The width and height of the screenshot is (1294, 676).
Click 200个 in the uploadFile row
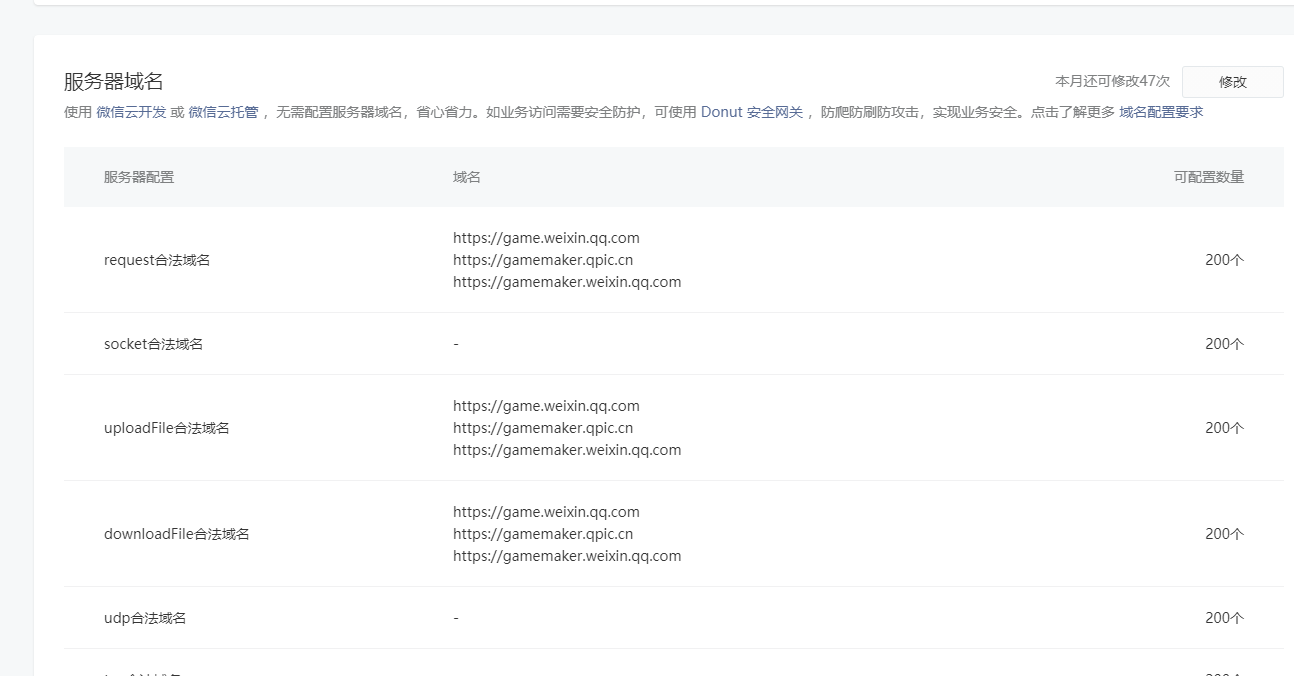click(x=1224, y=428)
